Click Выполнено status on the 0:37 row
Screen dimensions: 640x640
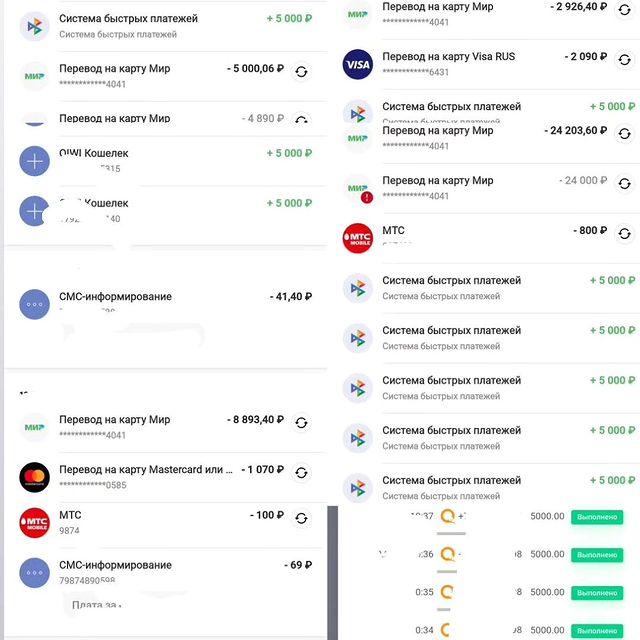[597, 517]
